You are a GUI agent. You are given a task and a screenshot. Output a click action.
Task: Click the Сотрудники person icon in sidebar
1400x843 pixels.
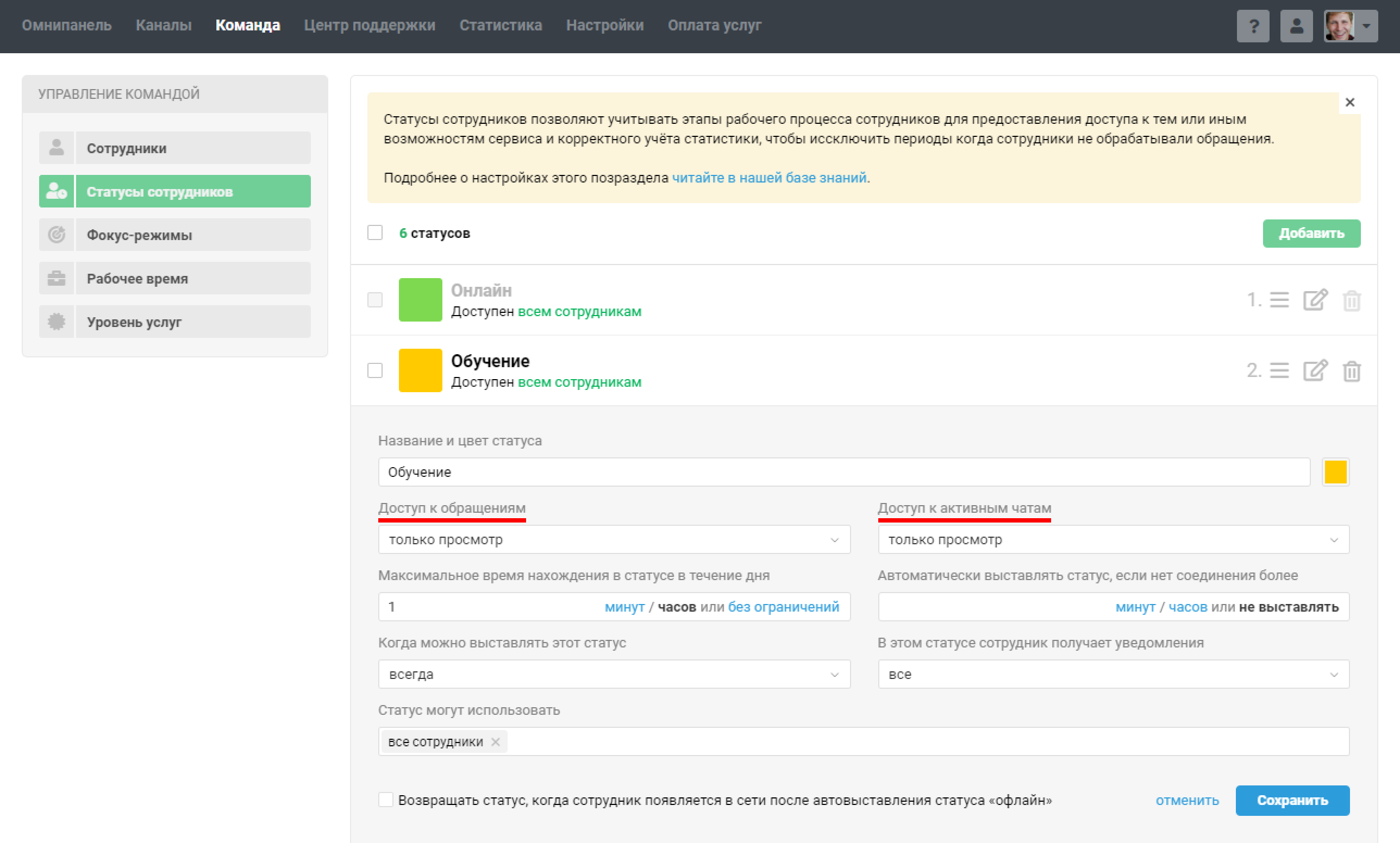(x=57, y=148)
